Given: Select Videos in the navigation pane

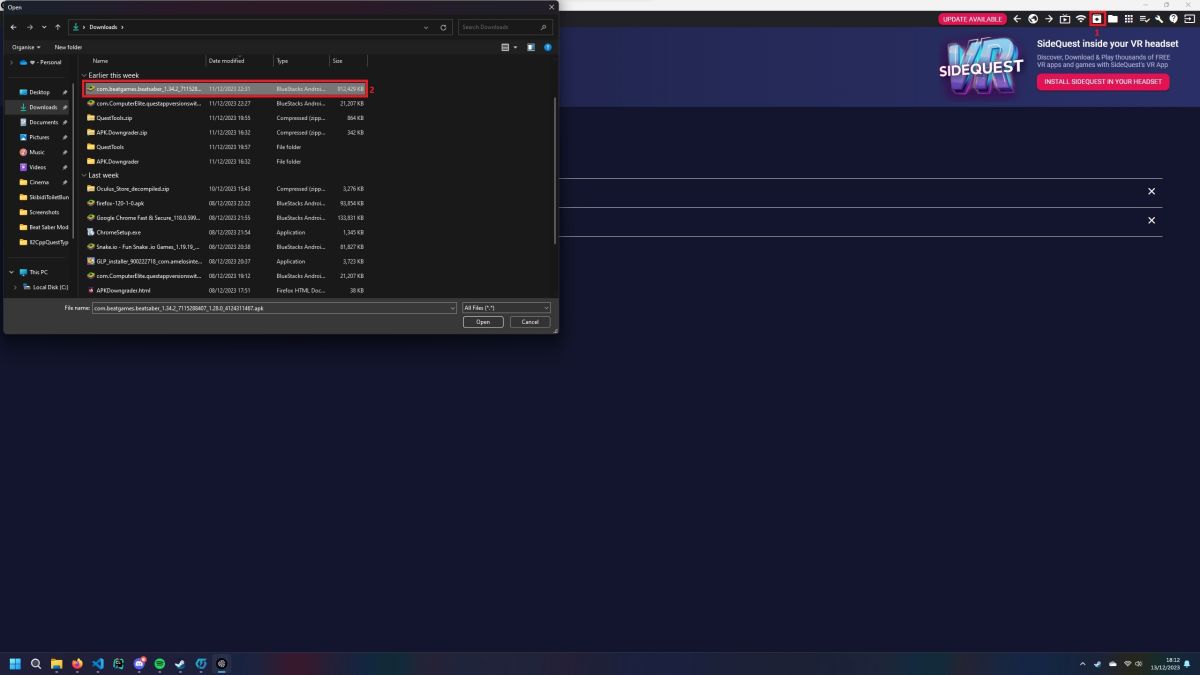Looking at the screenshot, I should click(x=37, y=167).
